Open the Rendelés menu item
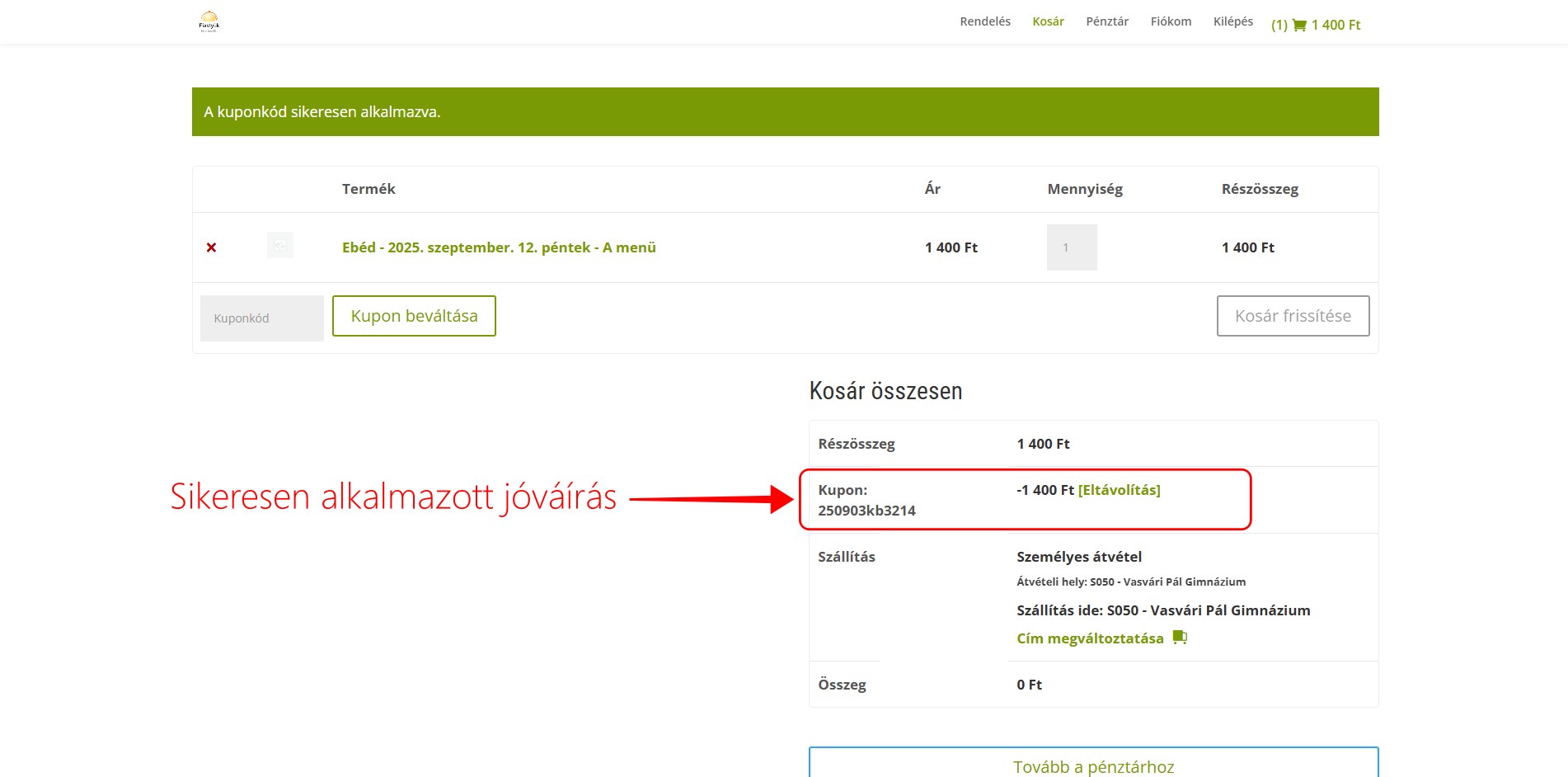This screenshot has width=1568, height=777. pos(984,21)
